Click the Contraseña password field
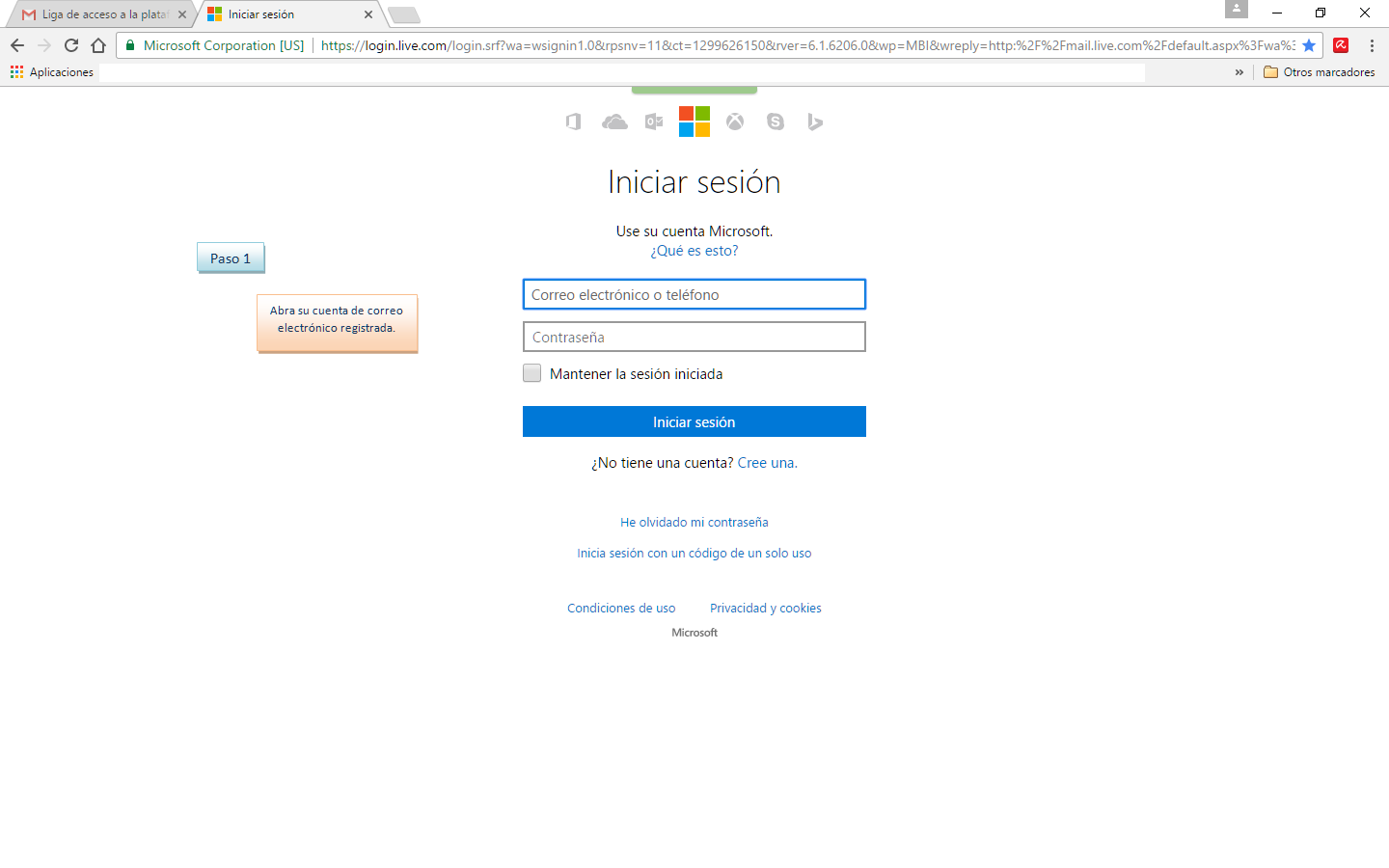 (x=694, y=337)
